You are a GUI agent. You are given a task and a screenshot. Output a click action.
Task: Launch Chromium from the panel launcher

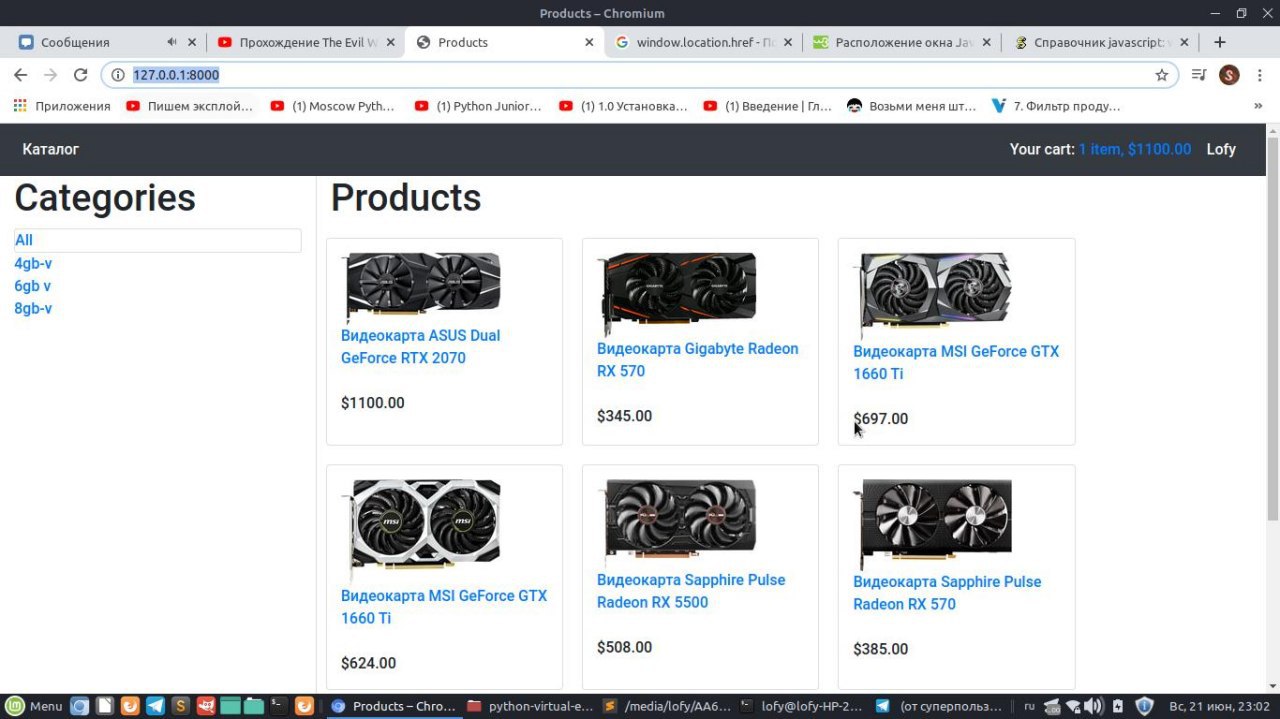pyautogui.click(x=79, y=706)
